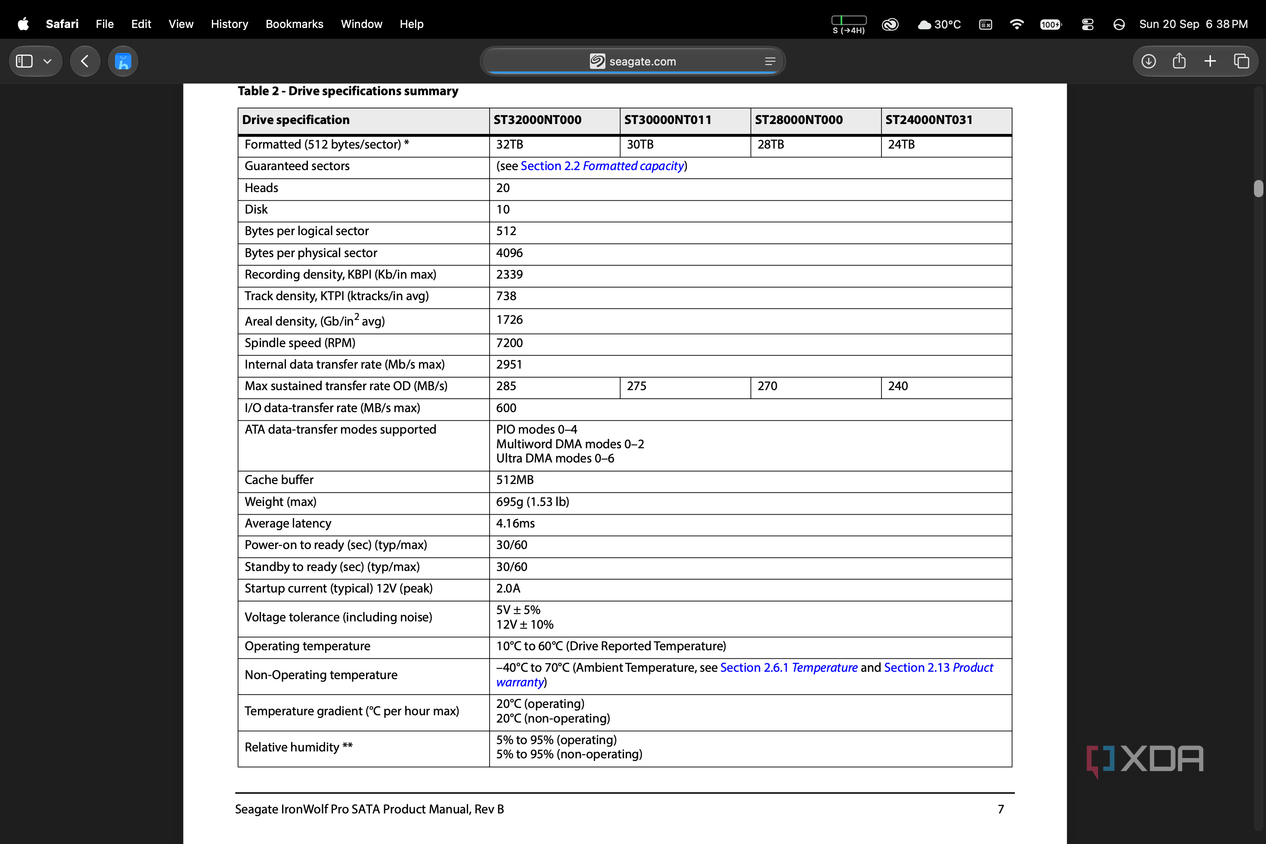Click the Focus/Do Not Disturb icon
Viewport: 1266px width, 844px height.
tap(1118, 24)
